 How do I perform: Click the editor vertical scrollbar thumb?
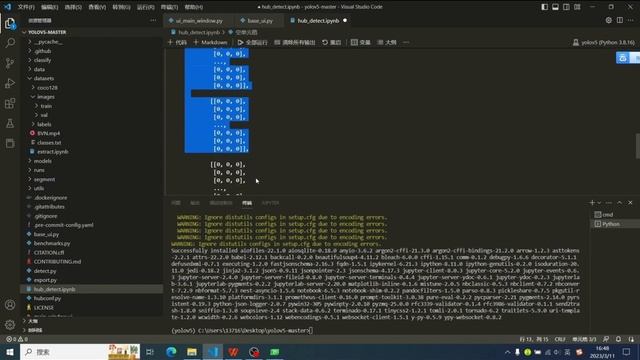[638, 146]
